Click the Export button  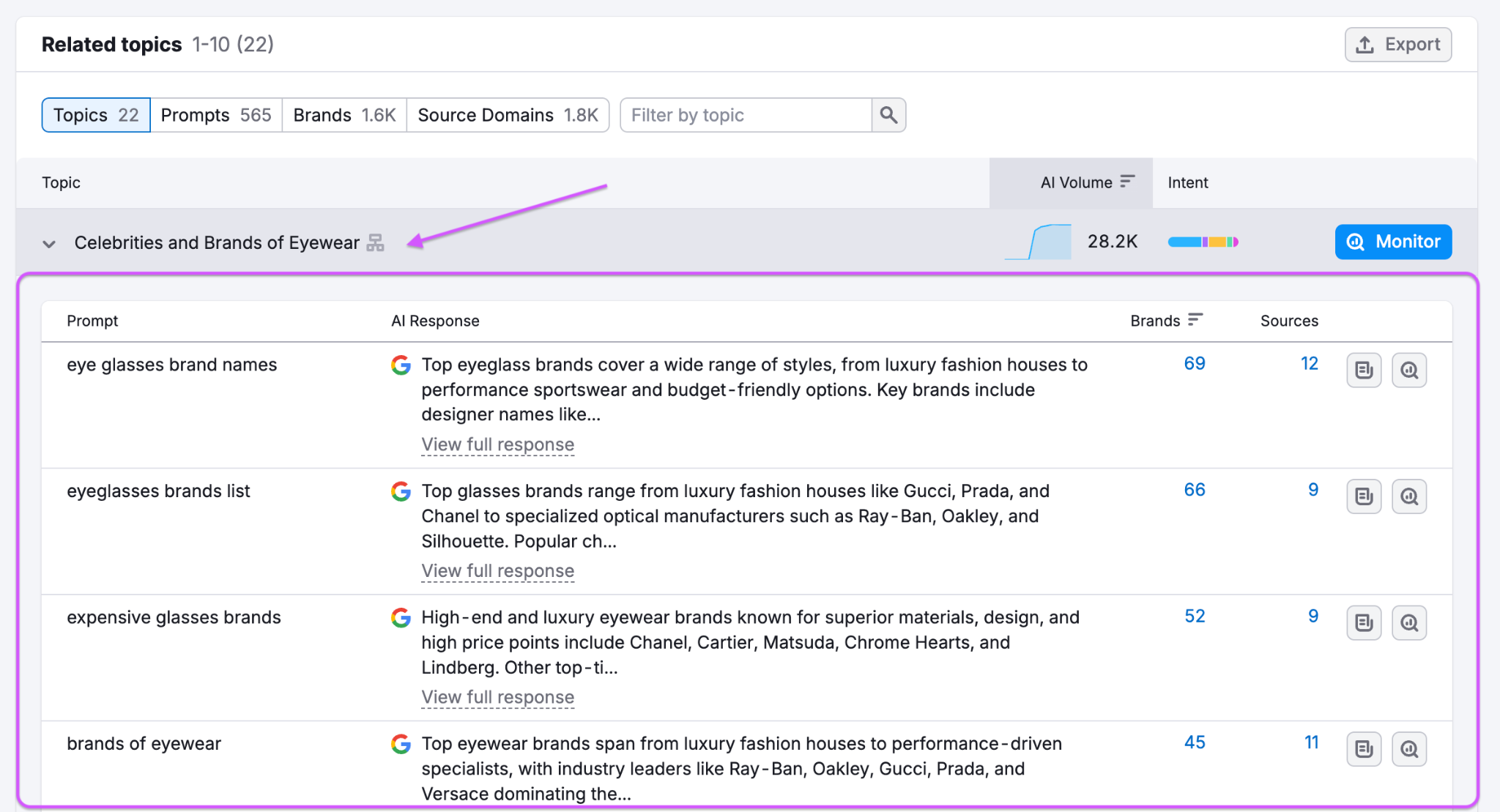(x=1397, y=45)
